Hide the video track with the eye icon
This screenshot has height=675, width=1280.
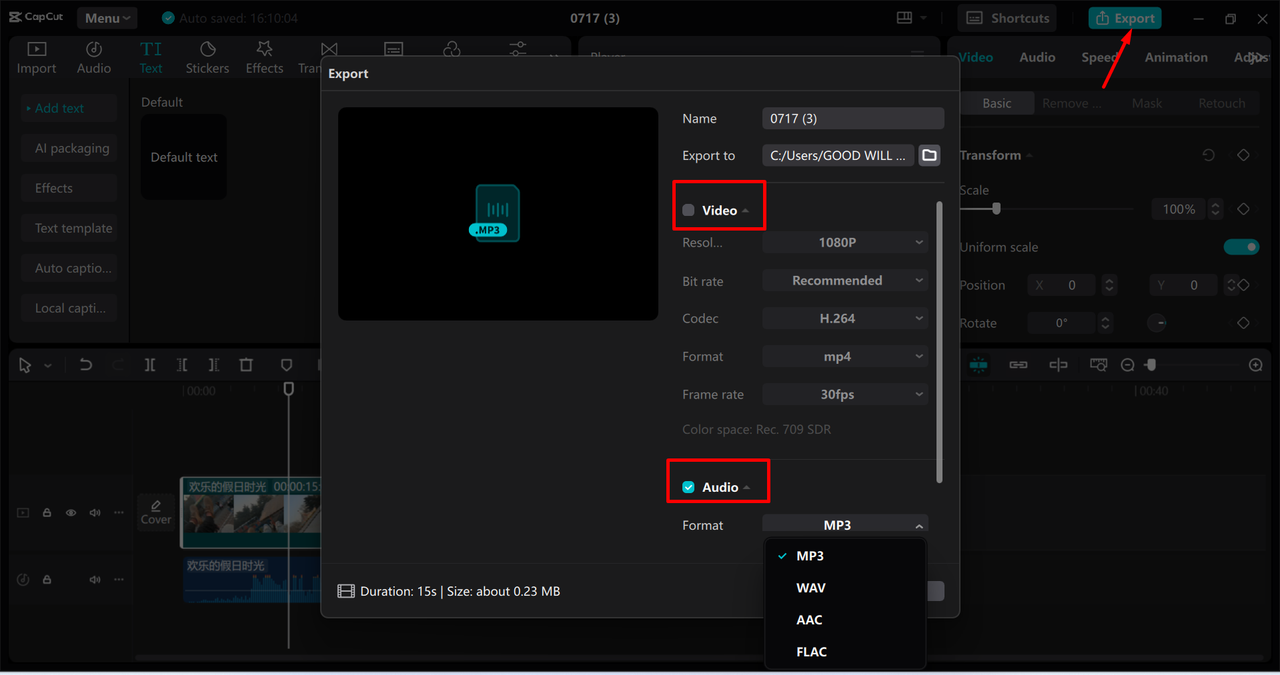pyautogui.click(x=71, y=513)
